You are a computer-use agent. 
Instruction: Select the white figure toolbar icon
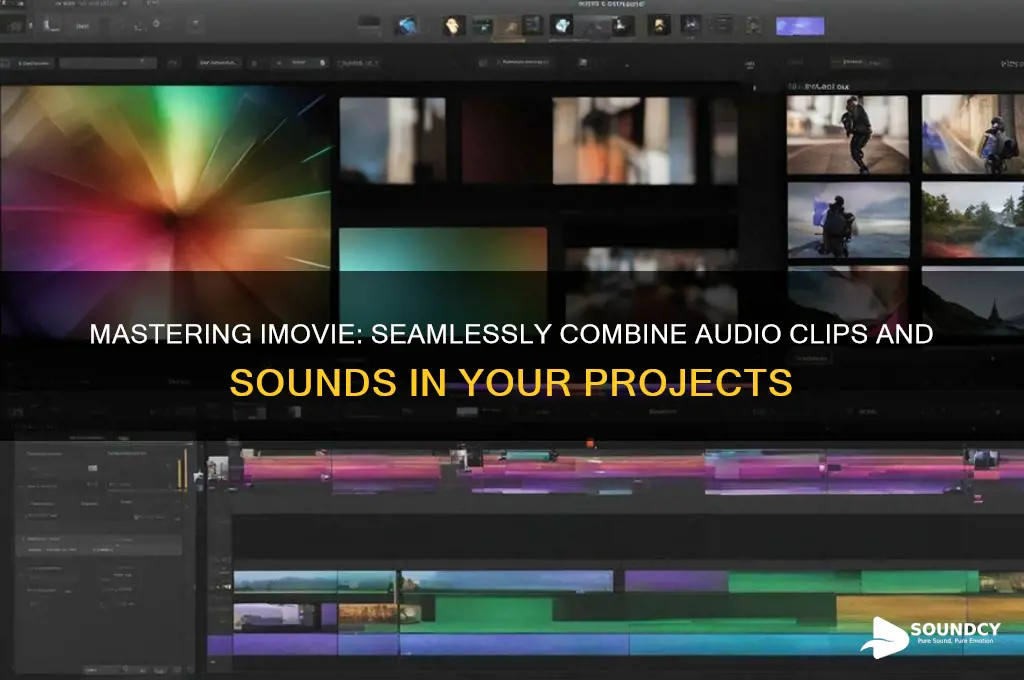(x=621, y=25)
